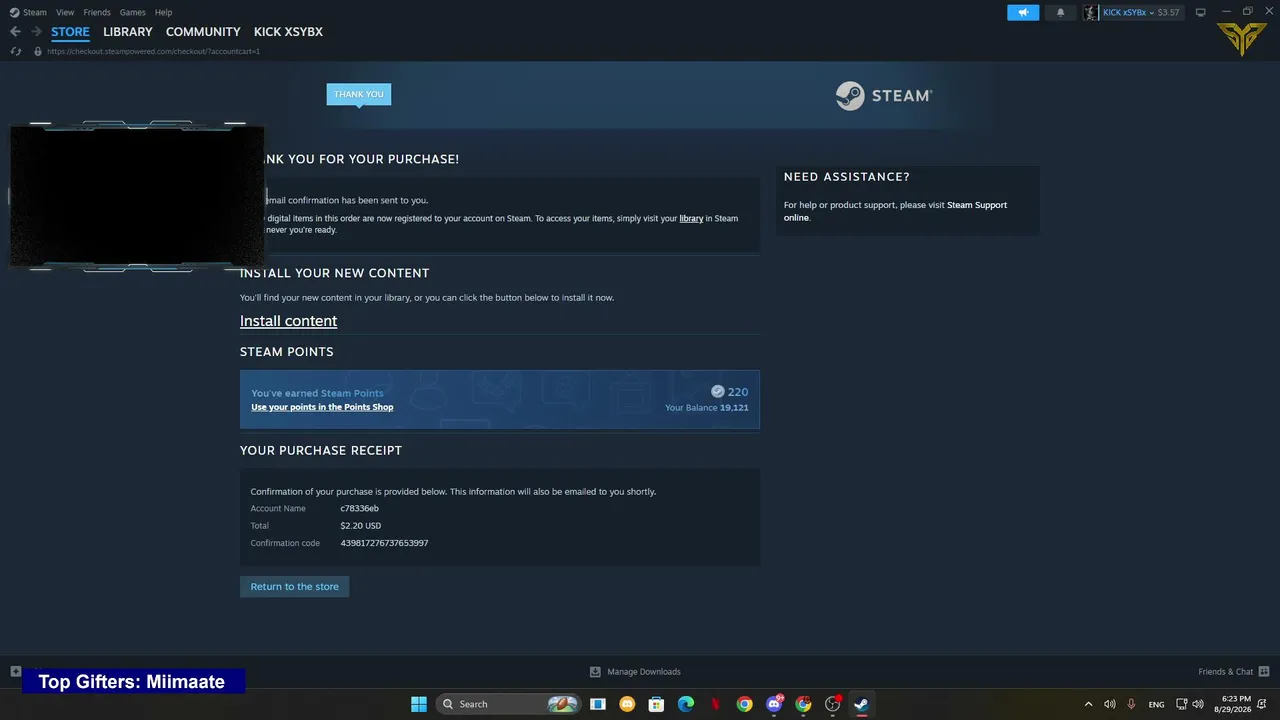The width and height of the screenshot is (1280, 720).
Task: Open the Games menu
Action: point(132,13)
